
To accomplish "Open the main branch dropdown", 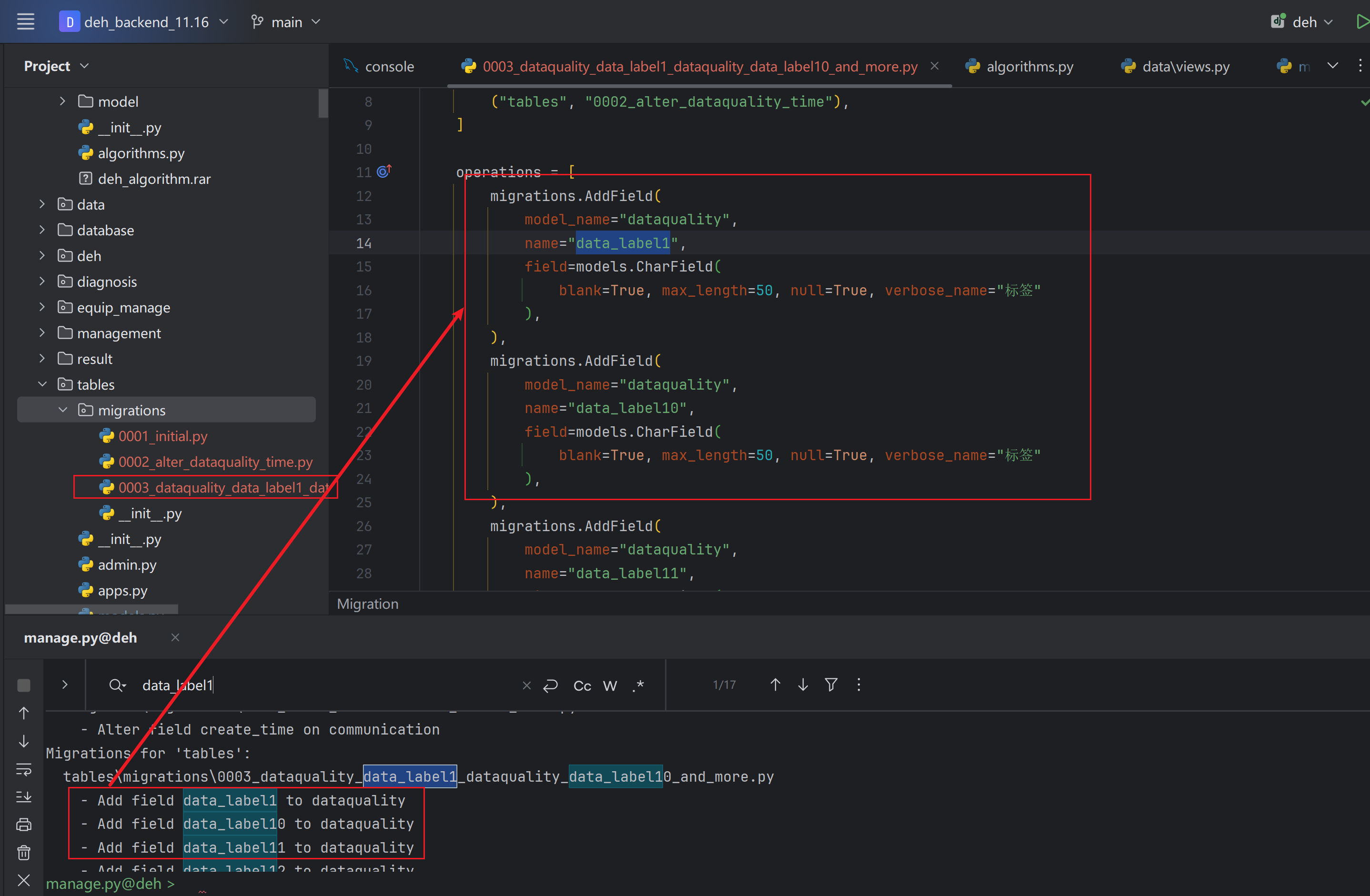I will click(x=286, y=22).
